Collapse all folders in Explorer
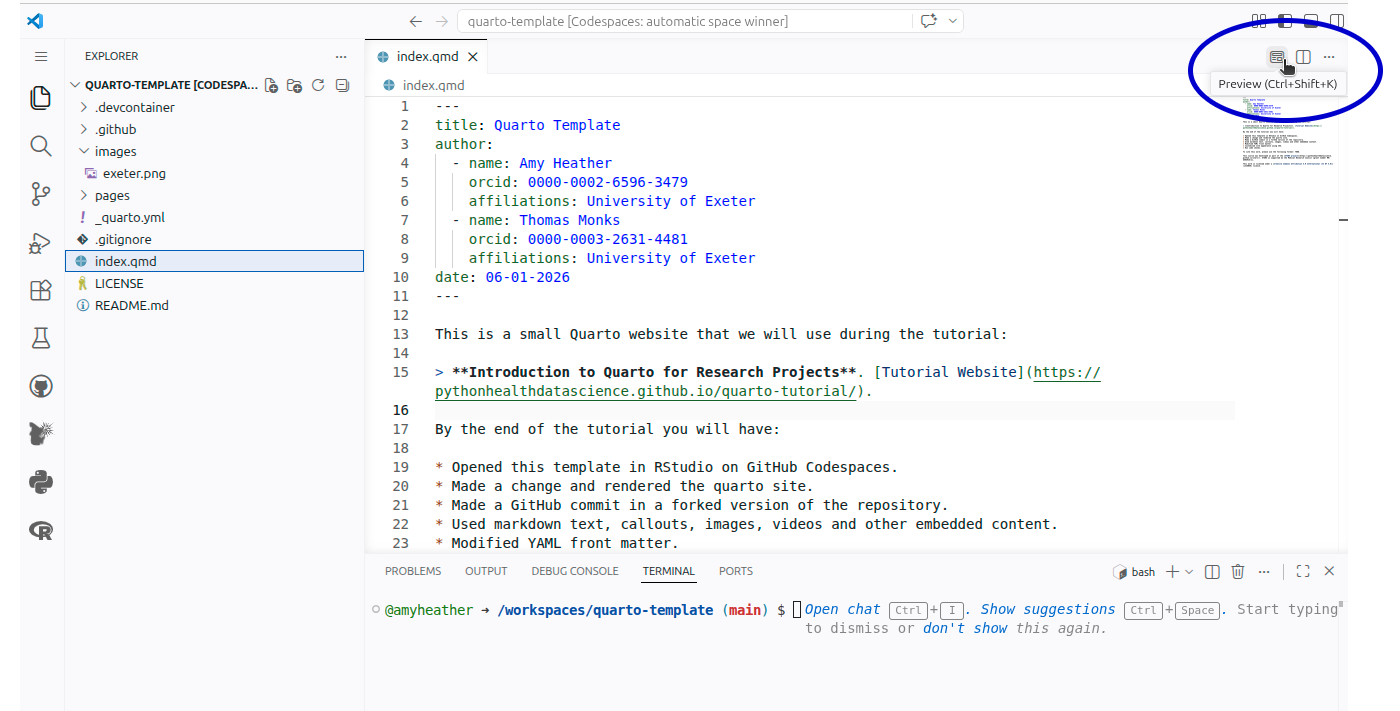Screen dimensions: 1400x711 click(x=342, y=86)
